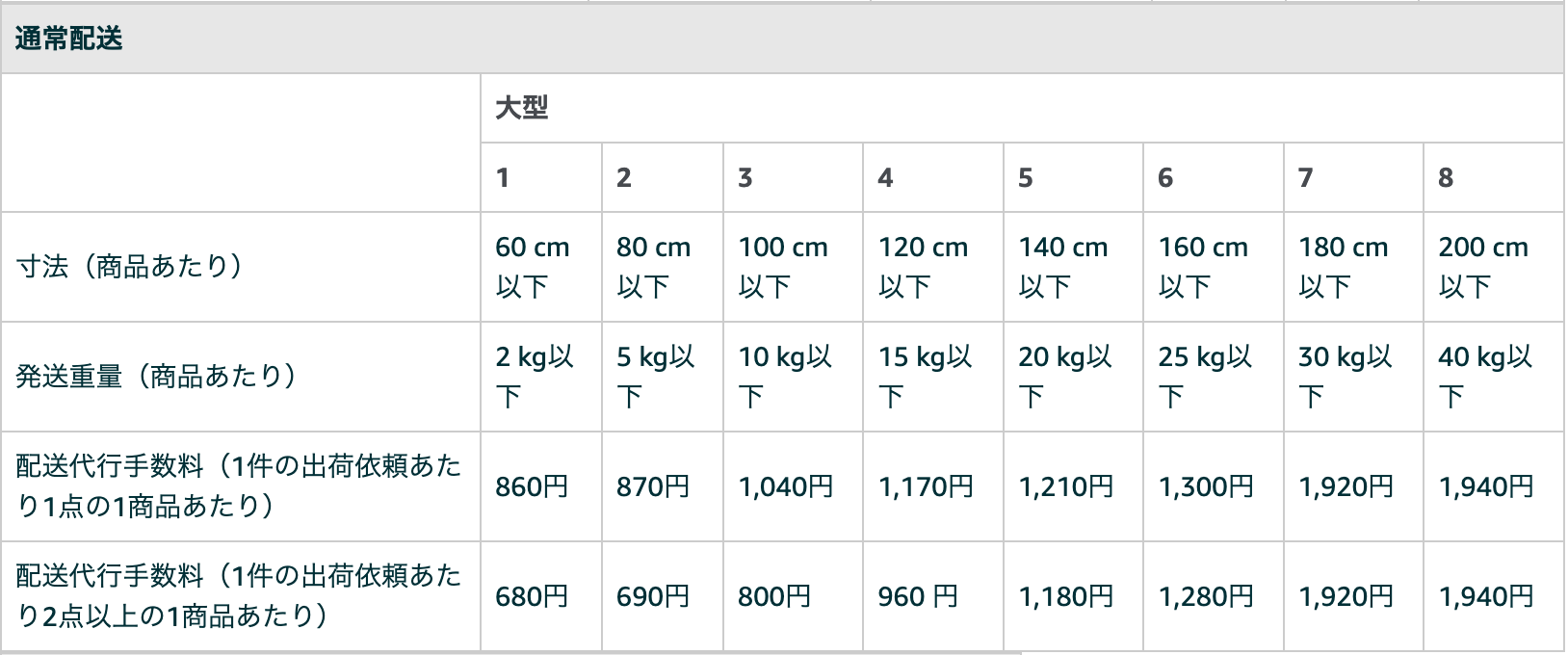Click the 200 cm 以下 dimension cell
Image resolution: width=1568 pixels, height=655 pixels.
point(1483,267)
